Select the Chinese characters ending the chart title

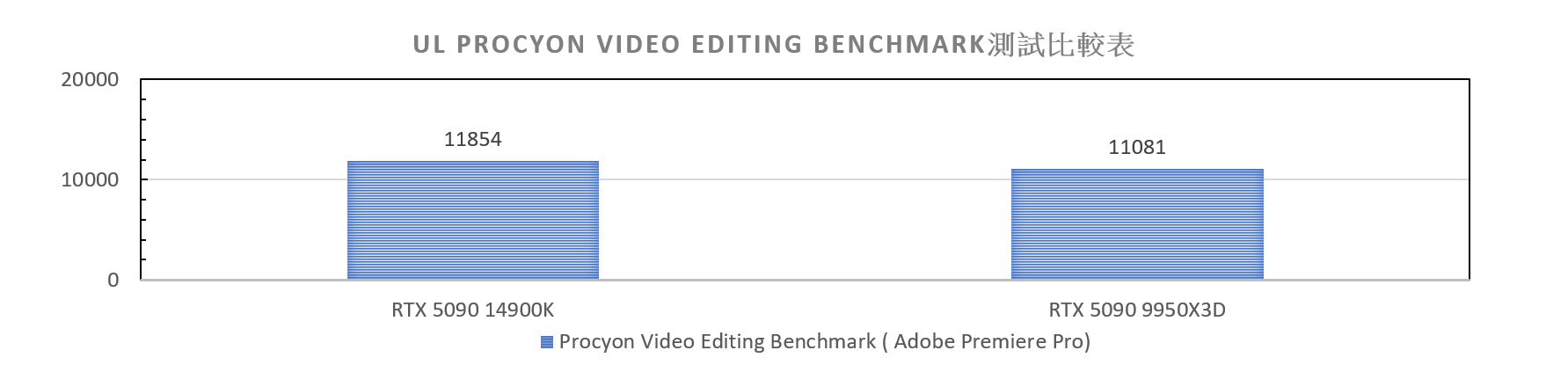click(1061, 45)
